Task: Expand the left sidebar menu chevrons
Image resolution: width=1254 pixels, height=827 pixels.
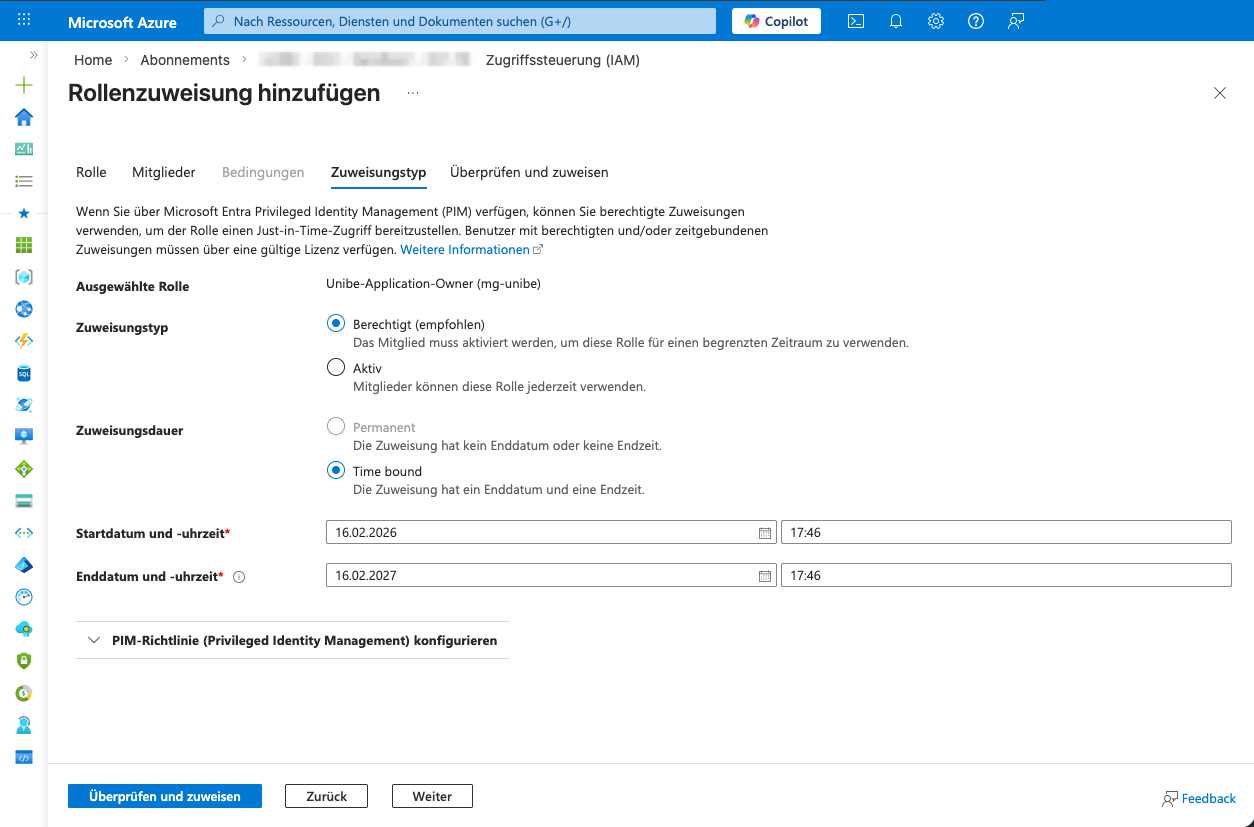Action: (34, 55)
